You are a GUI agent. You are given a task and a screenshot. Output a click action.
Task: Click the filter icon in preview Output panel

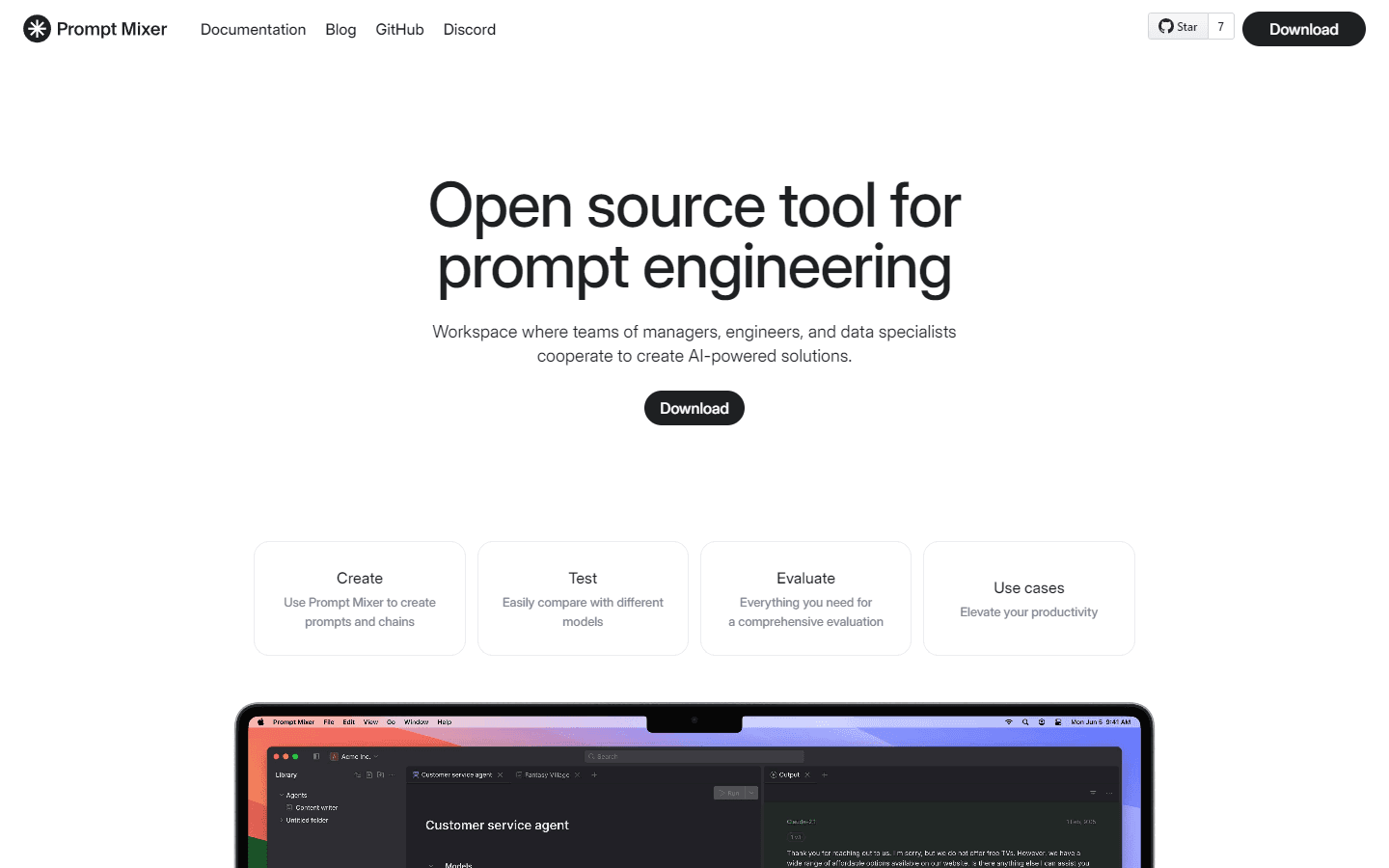(1093, 793)
